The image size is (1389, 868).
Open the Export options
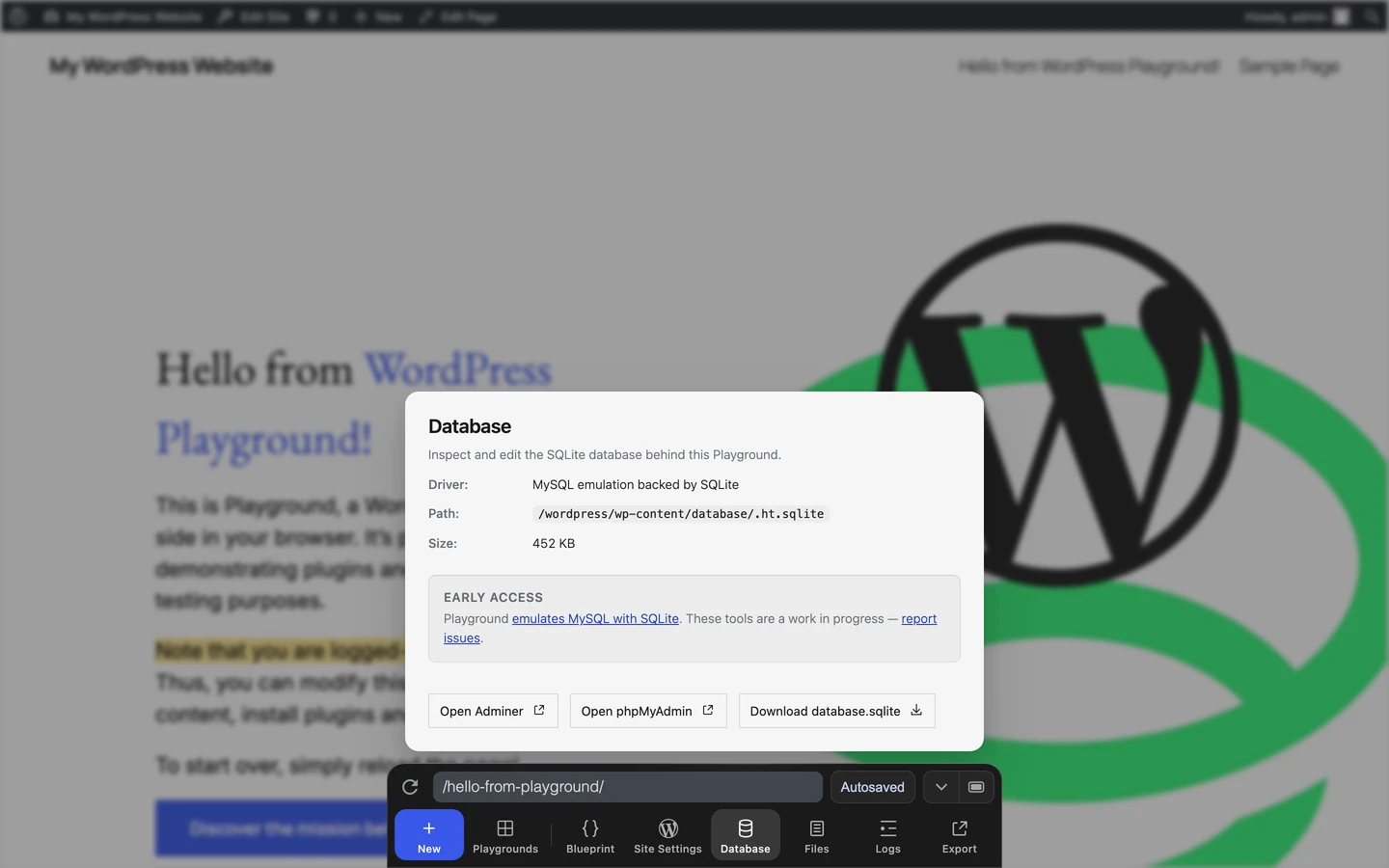pos(960,835)
